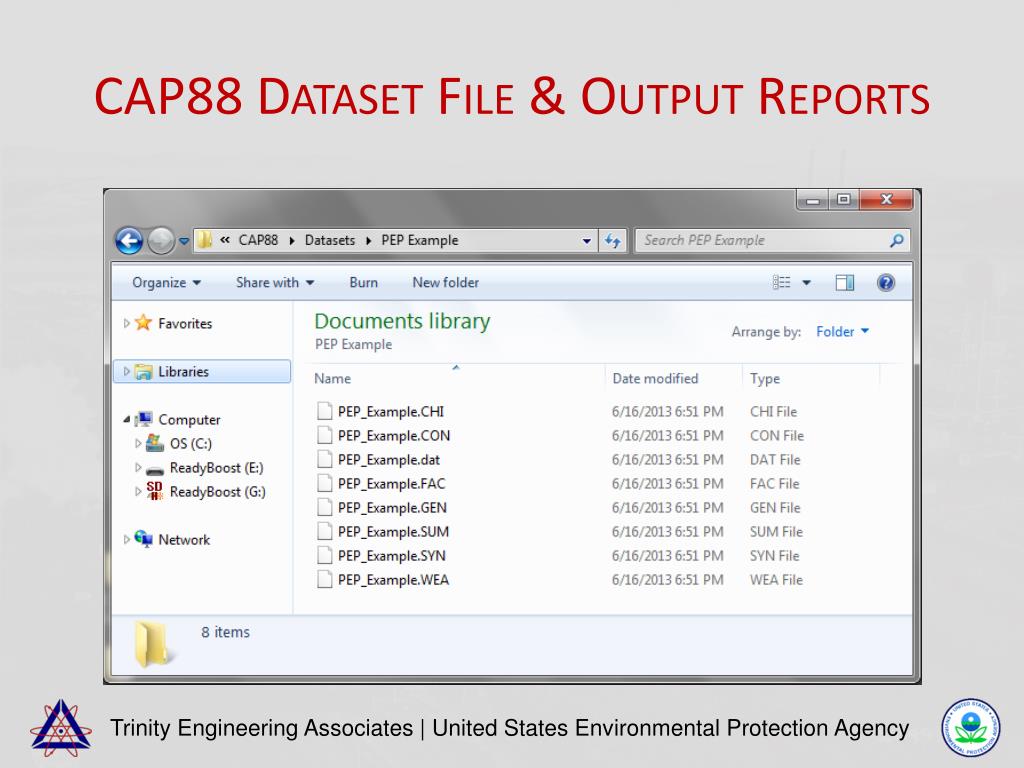Click into the Search PEP Example field
This screenshot has width=1024, height=768.
[760, 240]
